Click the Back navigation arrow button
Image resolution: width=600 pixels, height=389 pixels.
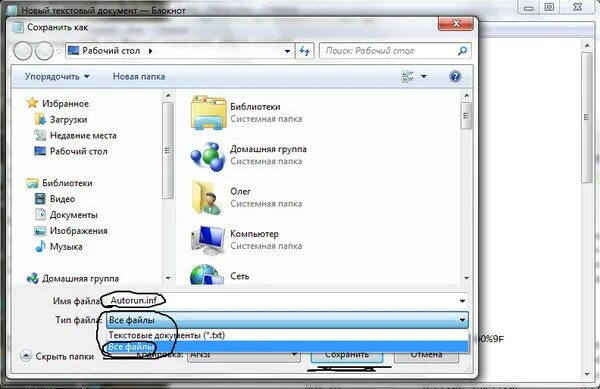[23, 51]
